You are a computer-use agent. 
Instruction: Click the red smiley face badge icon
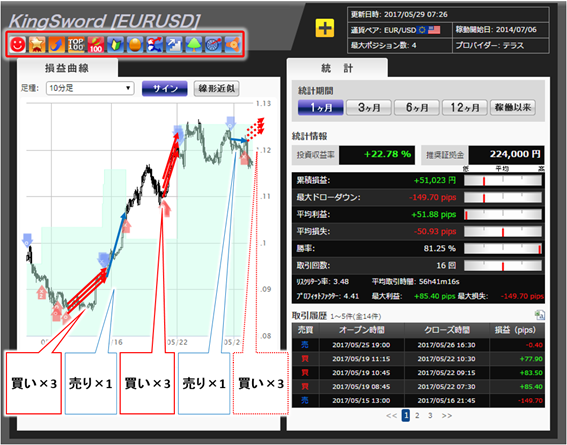[17, 45]
